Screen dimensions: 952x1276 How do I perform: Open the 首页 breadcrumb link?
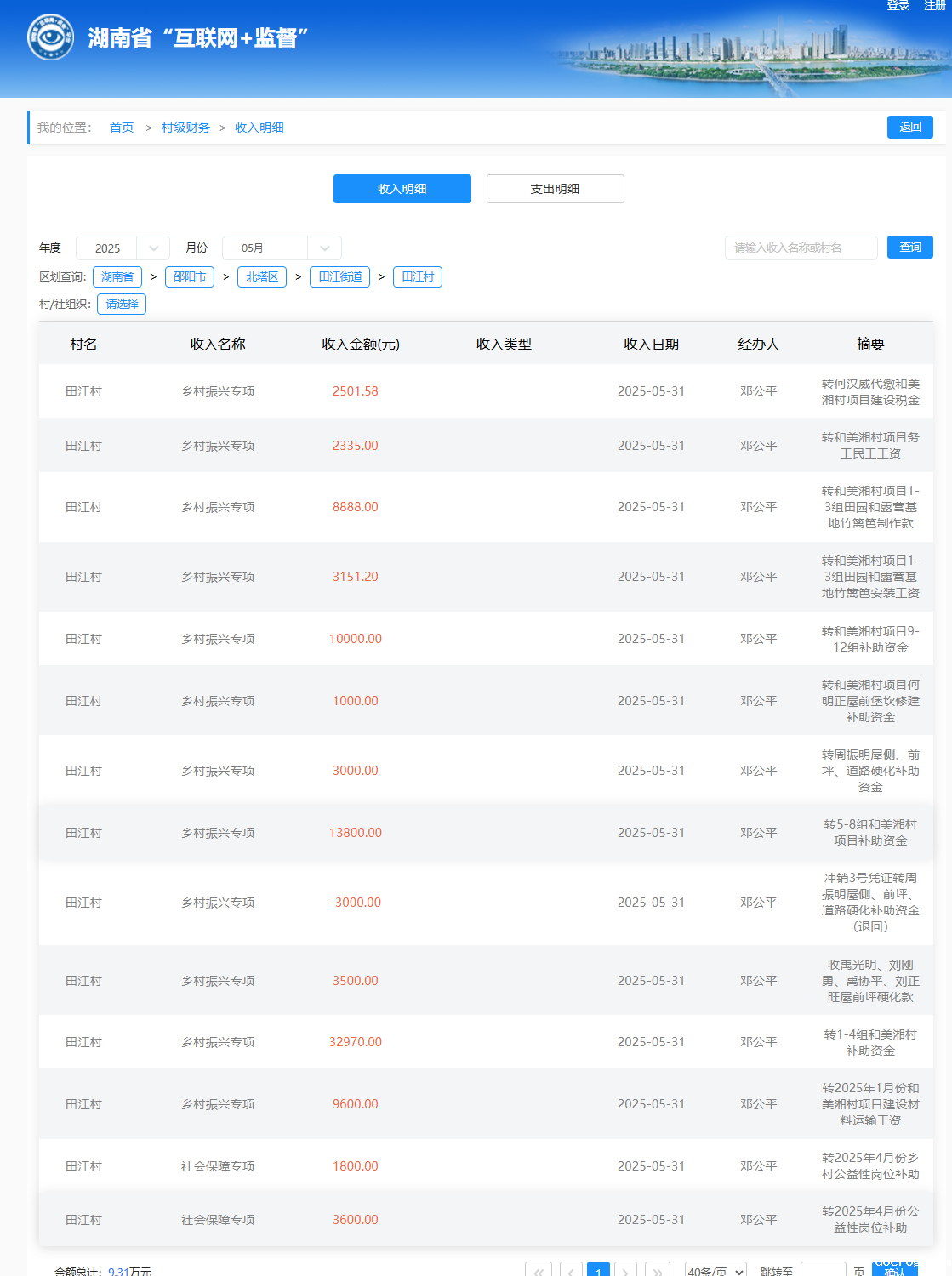pyautogui.click(x=122, y=128)
